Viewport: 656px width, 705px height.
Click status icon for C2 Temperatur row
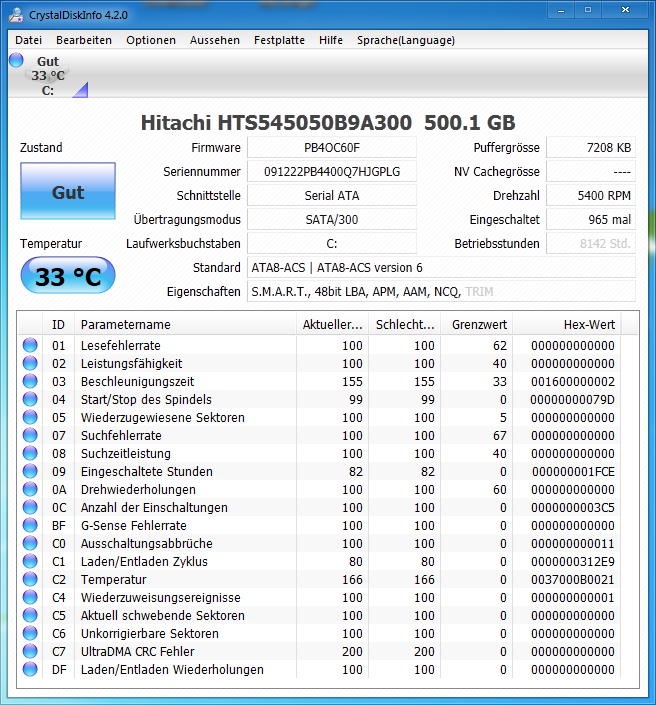(x=30, y=579)
